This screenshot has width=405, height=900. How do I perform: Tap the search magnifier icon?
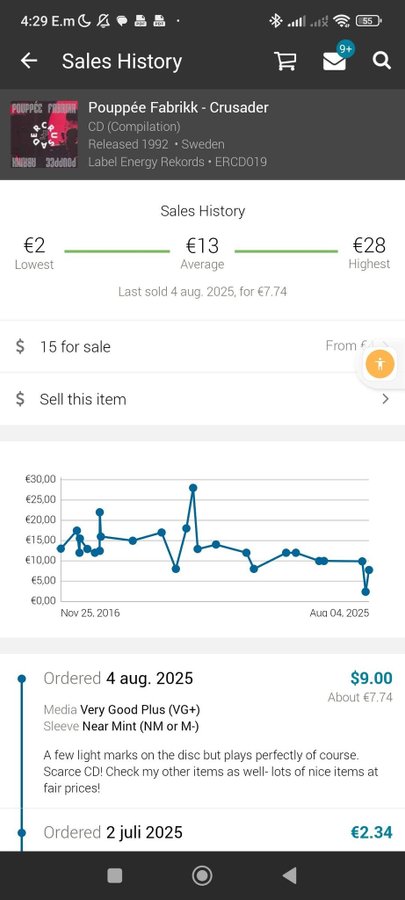click(x=381, y=60)
